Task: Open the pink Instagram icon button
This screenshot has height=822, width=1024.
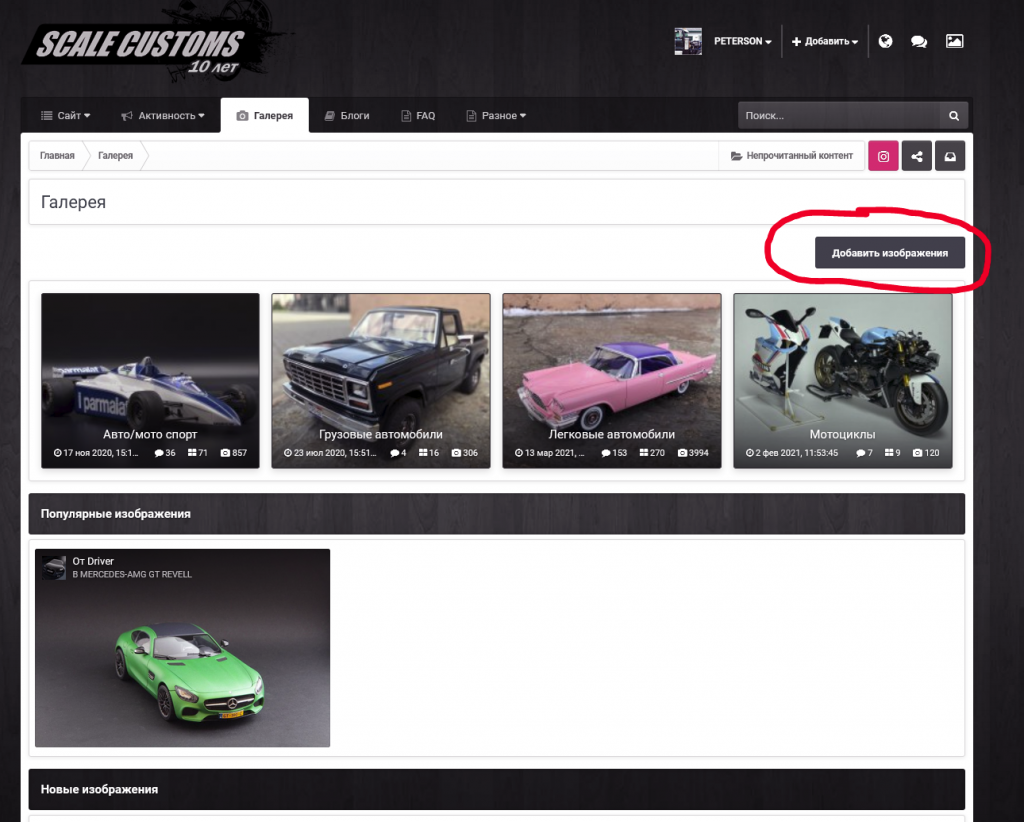Action: click(x=883, y=156)
